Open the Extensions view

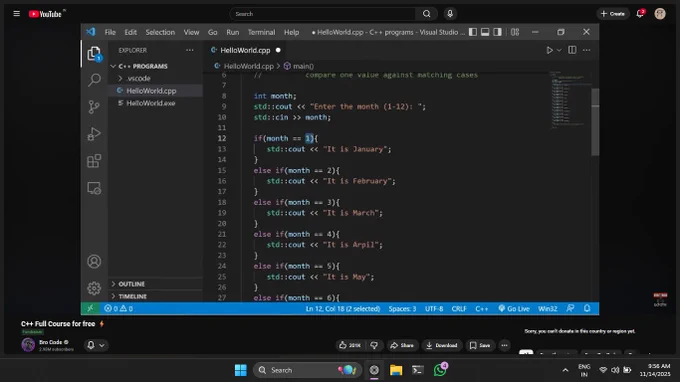point(94,161)
